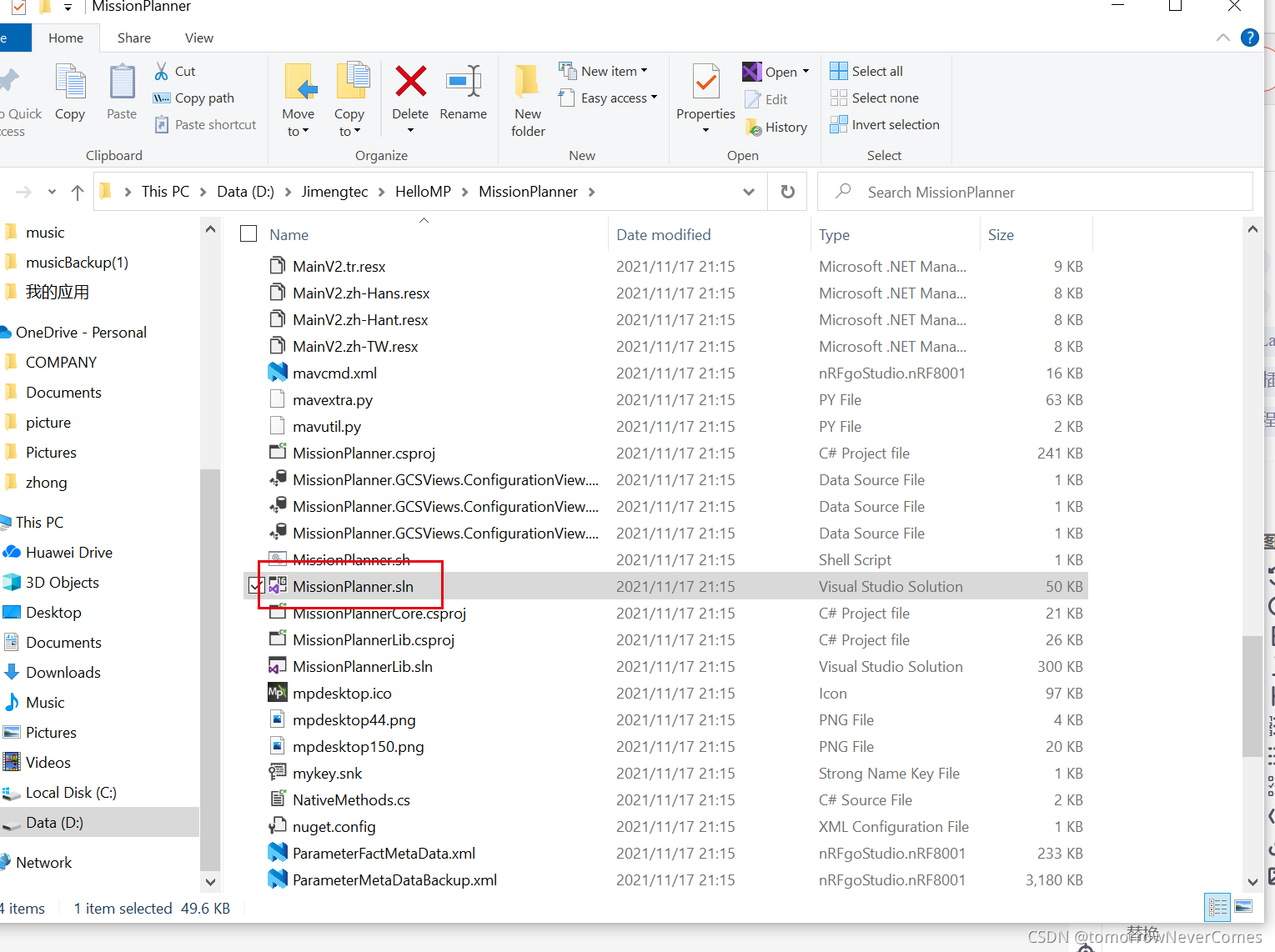Click the Quick access pin icon
The image size is (1275, 952).
[8, 82]
